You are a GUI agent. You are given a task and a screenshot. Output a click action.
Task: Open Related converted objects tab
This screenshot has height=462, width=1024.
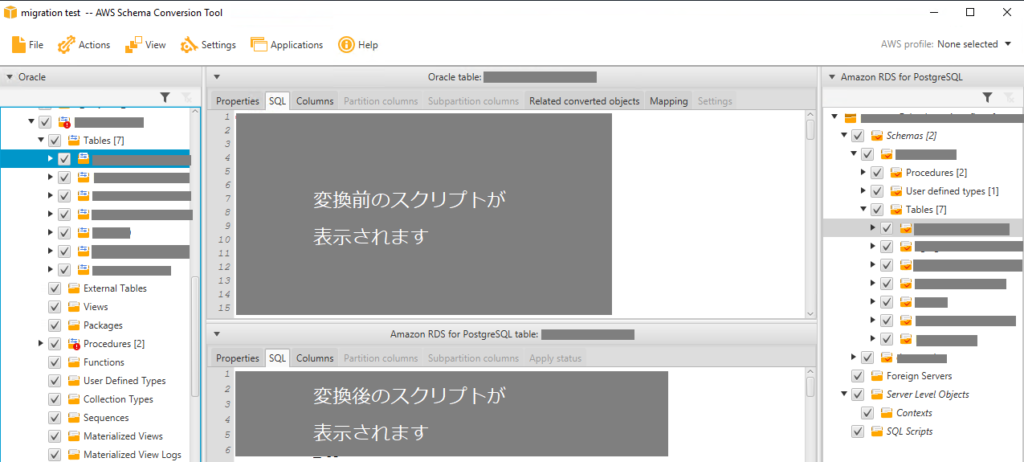(x=584, y=101)
